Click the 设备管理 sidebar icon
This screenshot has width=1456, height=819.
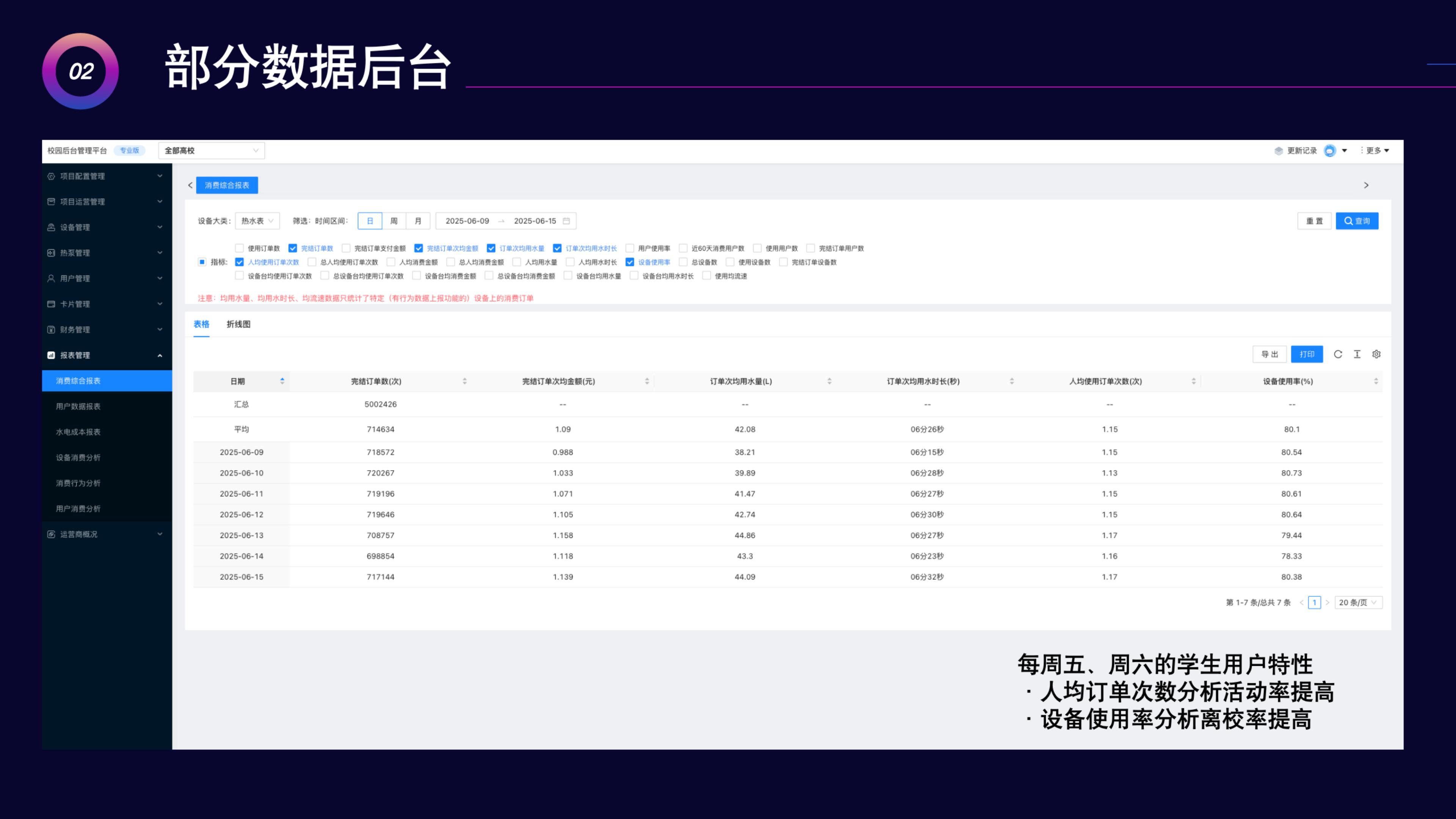(x=51, y=227)
